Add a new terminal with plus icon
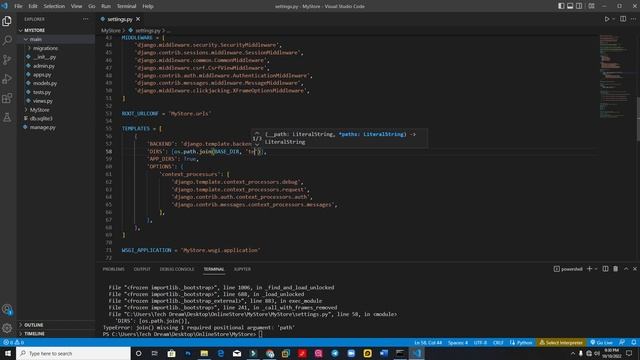Screen dimensions: 640x360 click(589, 269)
